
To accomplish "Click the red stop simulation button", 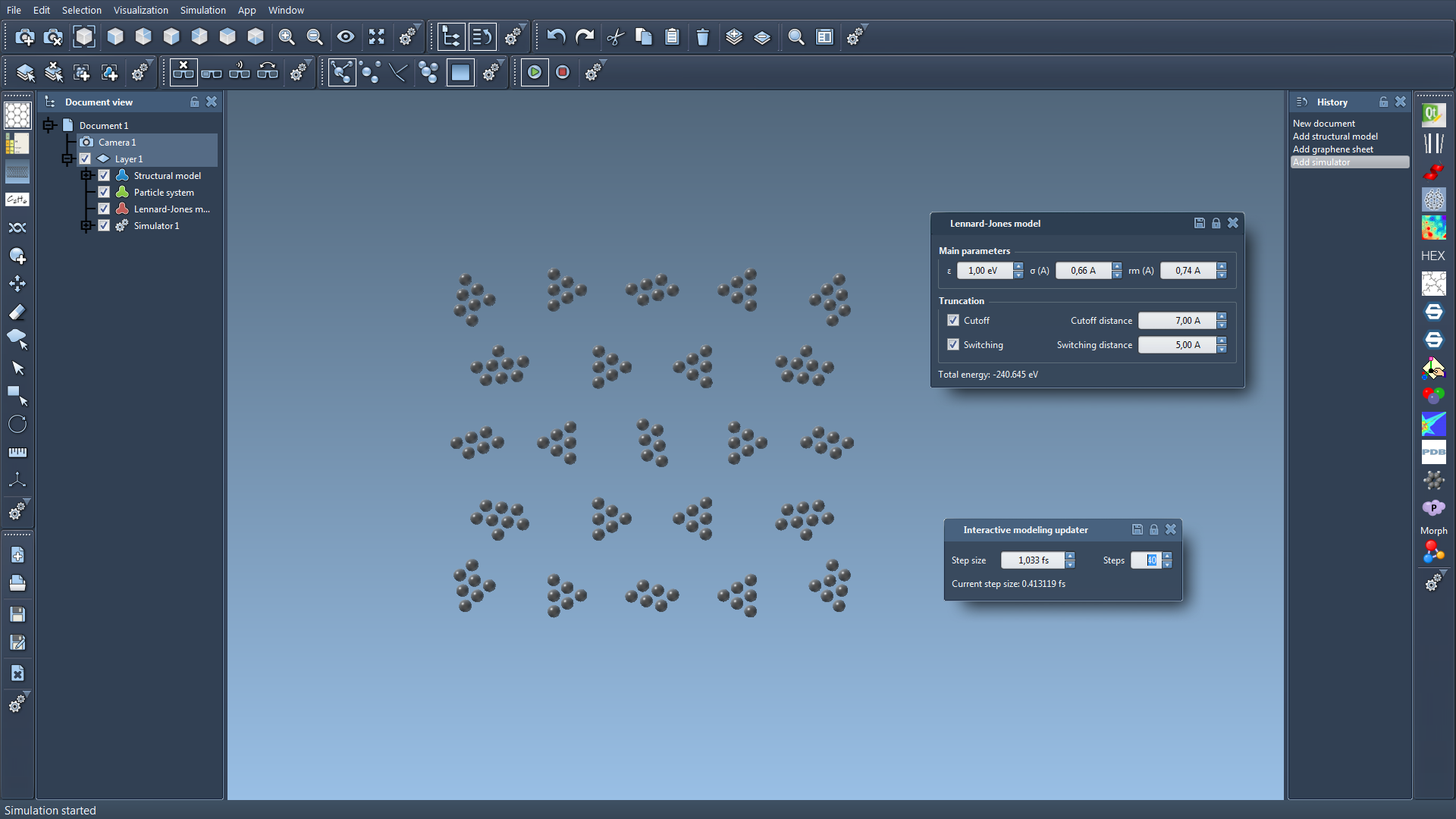I will [x=563, y=72].
